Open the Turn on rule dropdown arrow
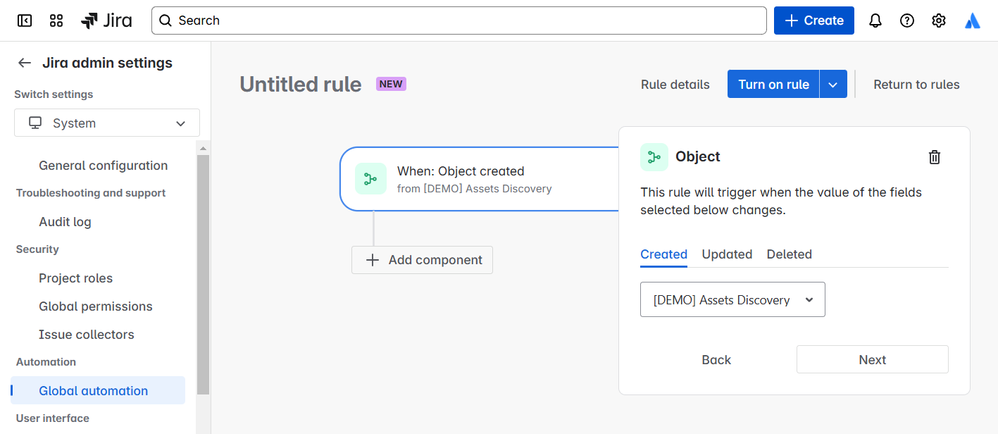The width and height of the screenshot is (998, 434). pyautogui.click(x=833, y=84)
